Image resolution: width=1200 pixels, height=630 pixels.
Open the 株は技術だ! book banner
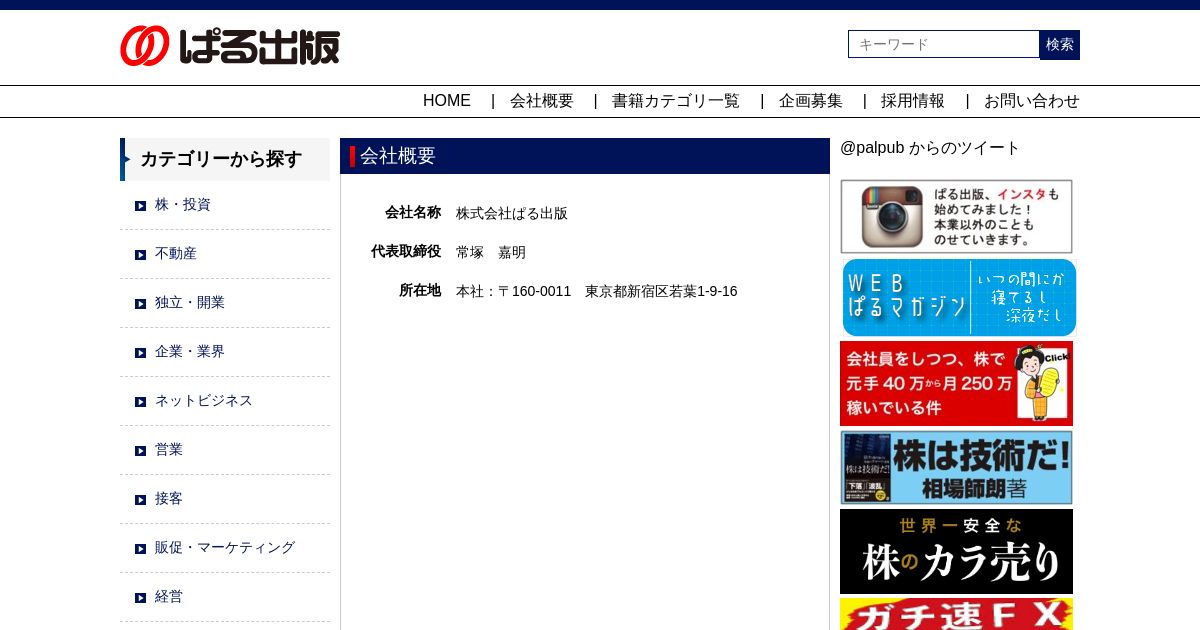pos(956,467)
